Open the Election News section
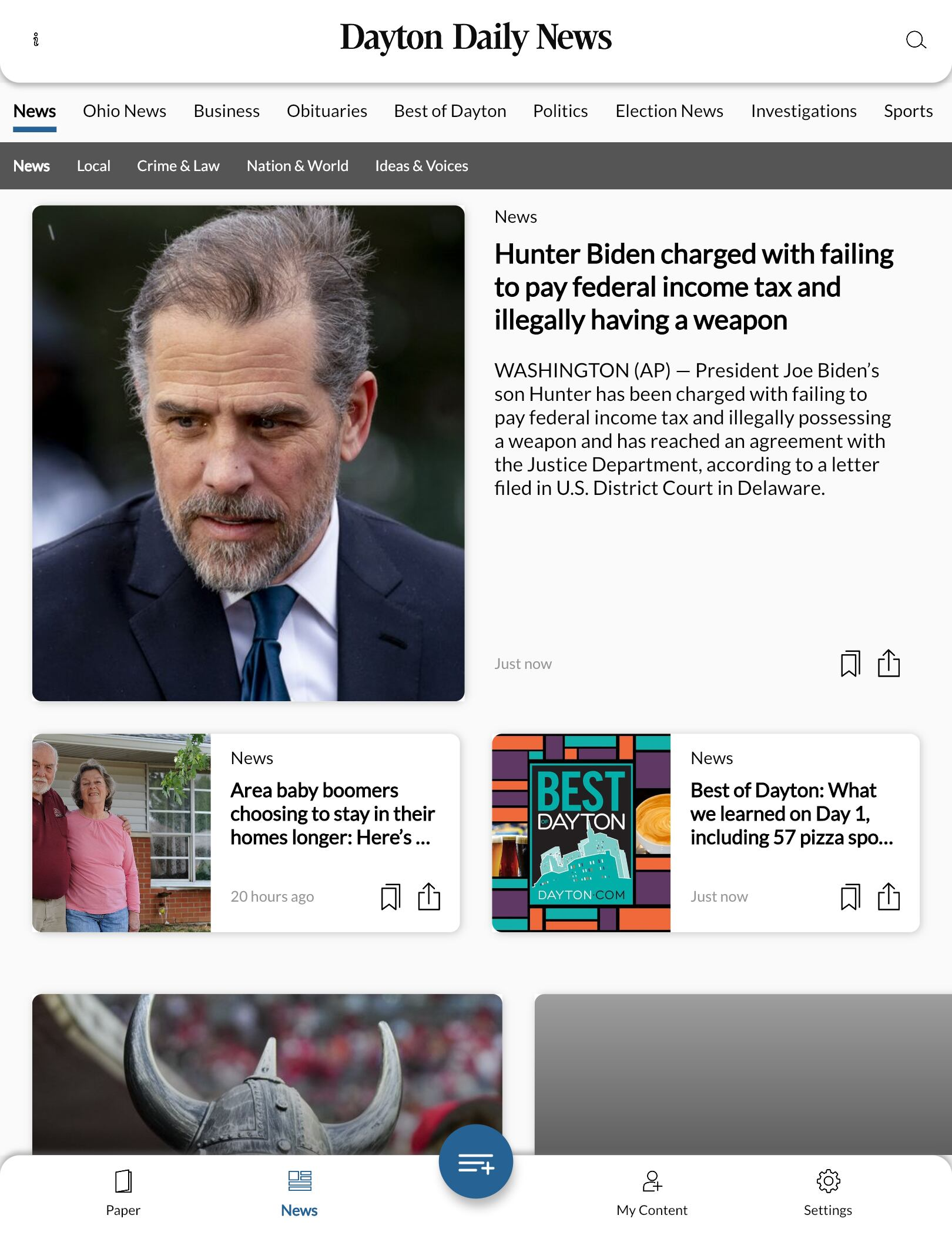 click(x=669, y=111)
